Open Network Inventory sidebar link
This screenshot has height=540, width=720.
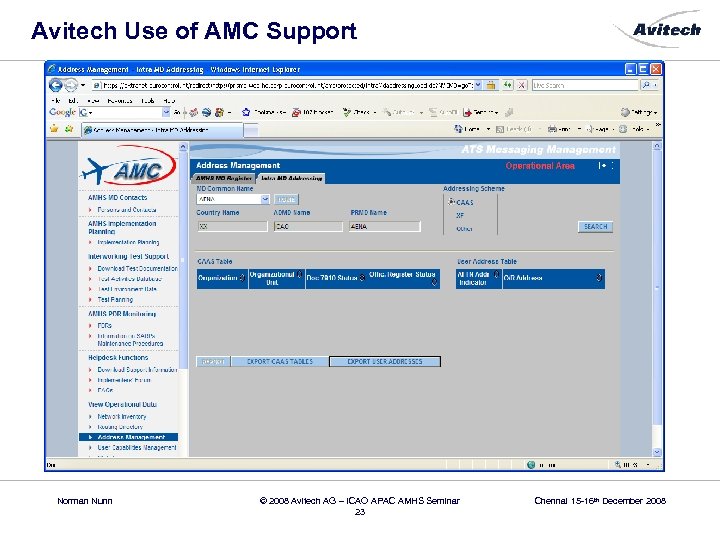(122, 416)
